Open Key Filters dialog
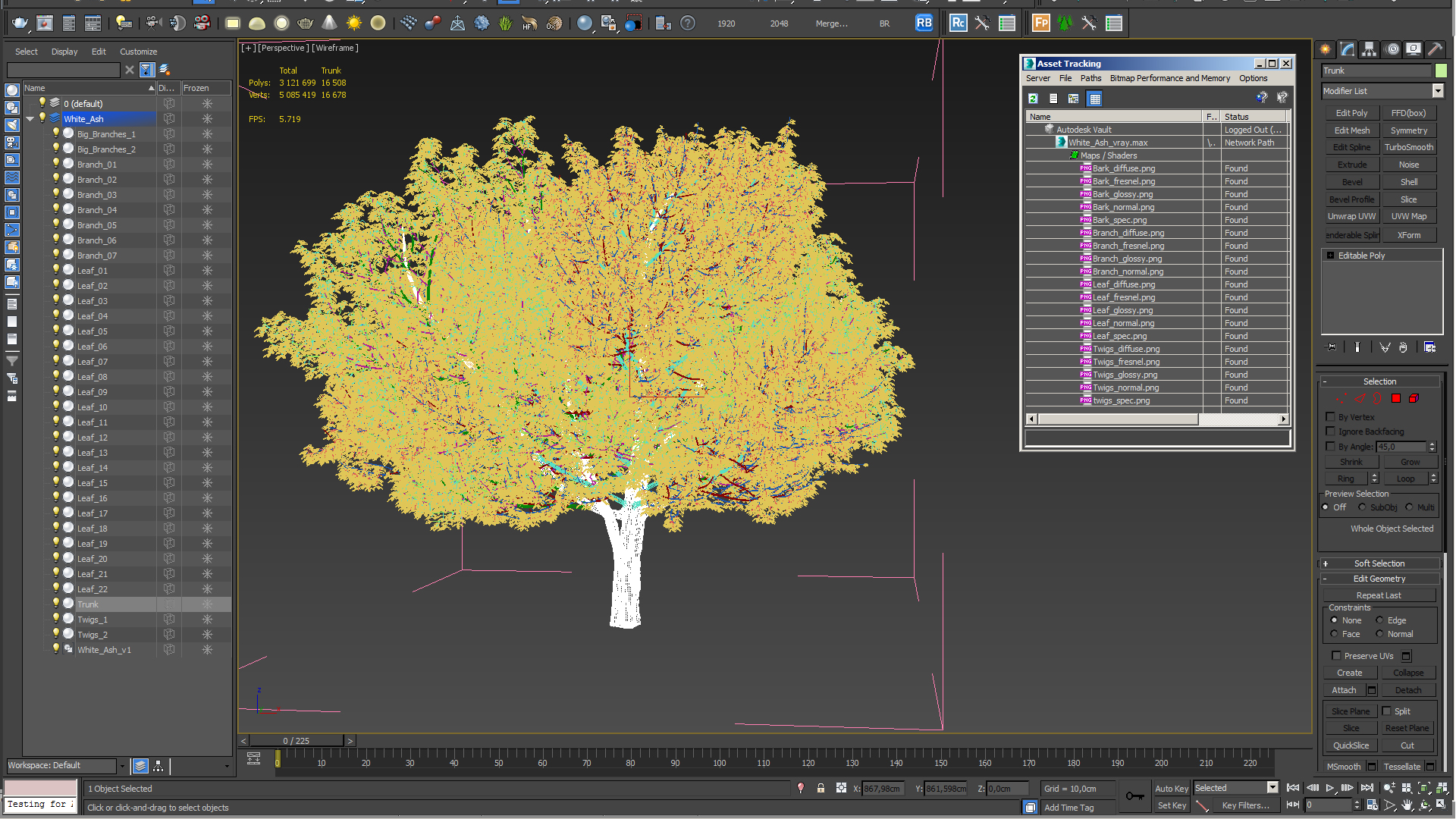1456x819 pixels. click(x=1245, y=805)
